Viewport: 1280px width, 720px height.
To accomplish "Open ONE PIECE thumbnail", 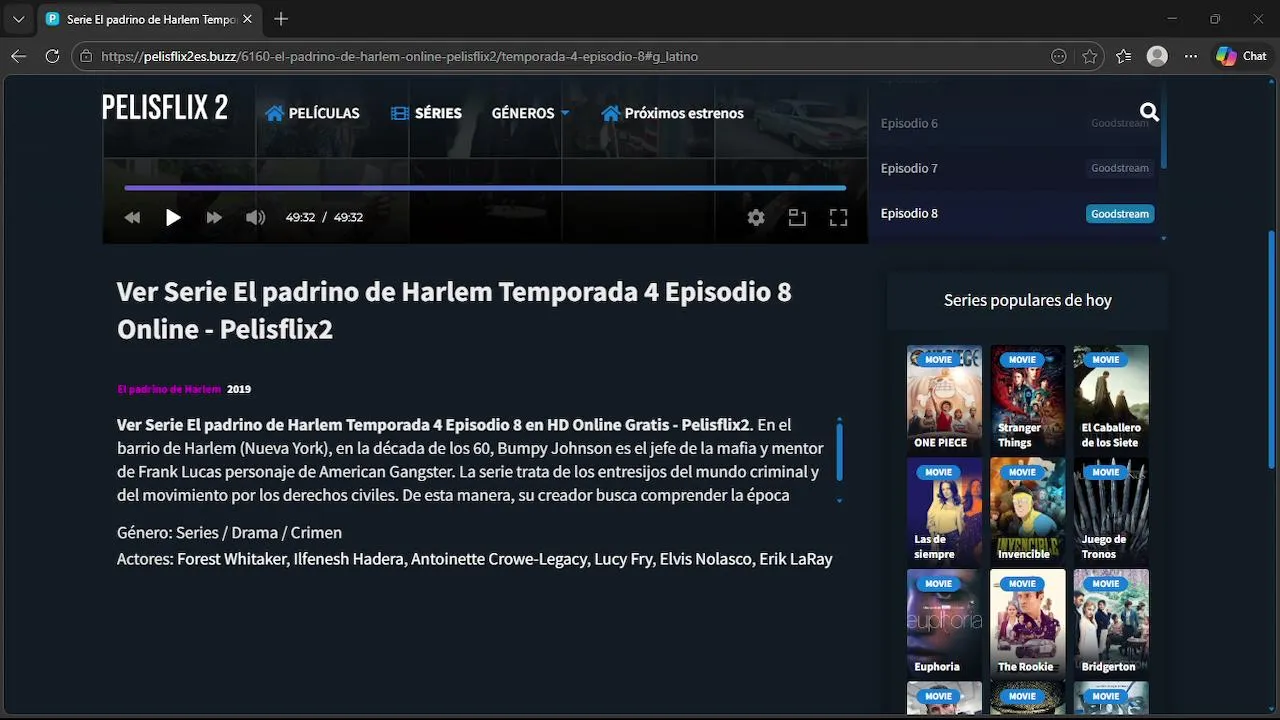I will tap(944, 399).
